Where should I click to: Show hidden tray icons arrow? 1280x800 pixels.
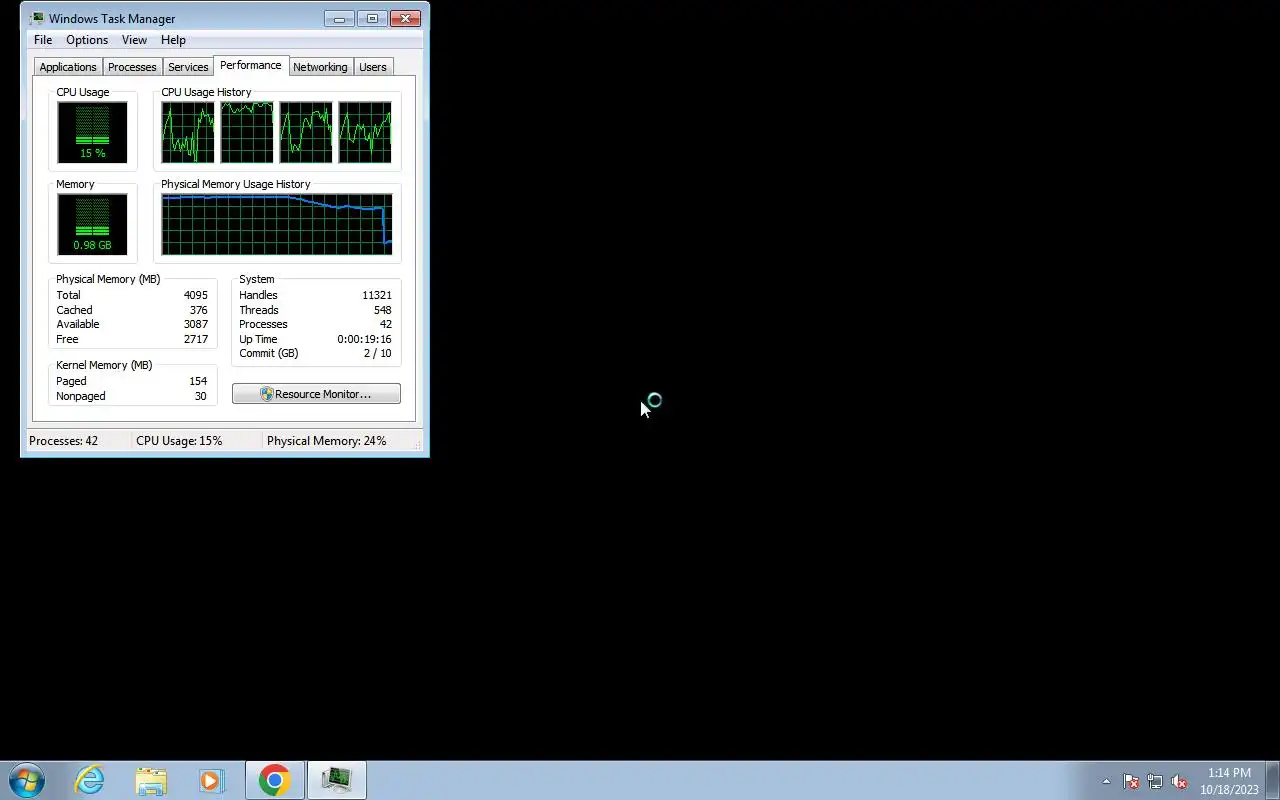tap(1106, 781)
